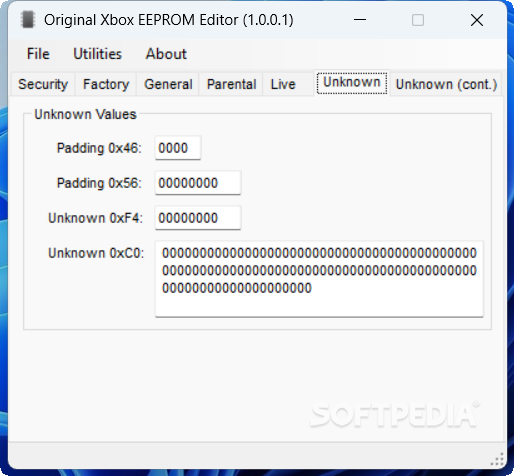This screenshot has height=476, width=514.
Task: Open the File menu
Action: 38,54
